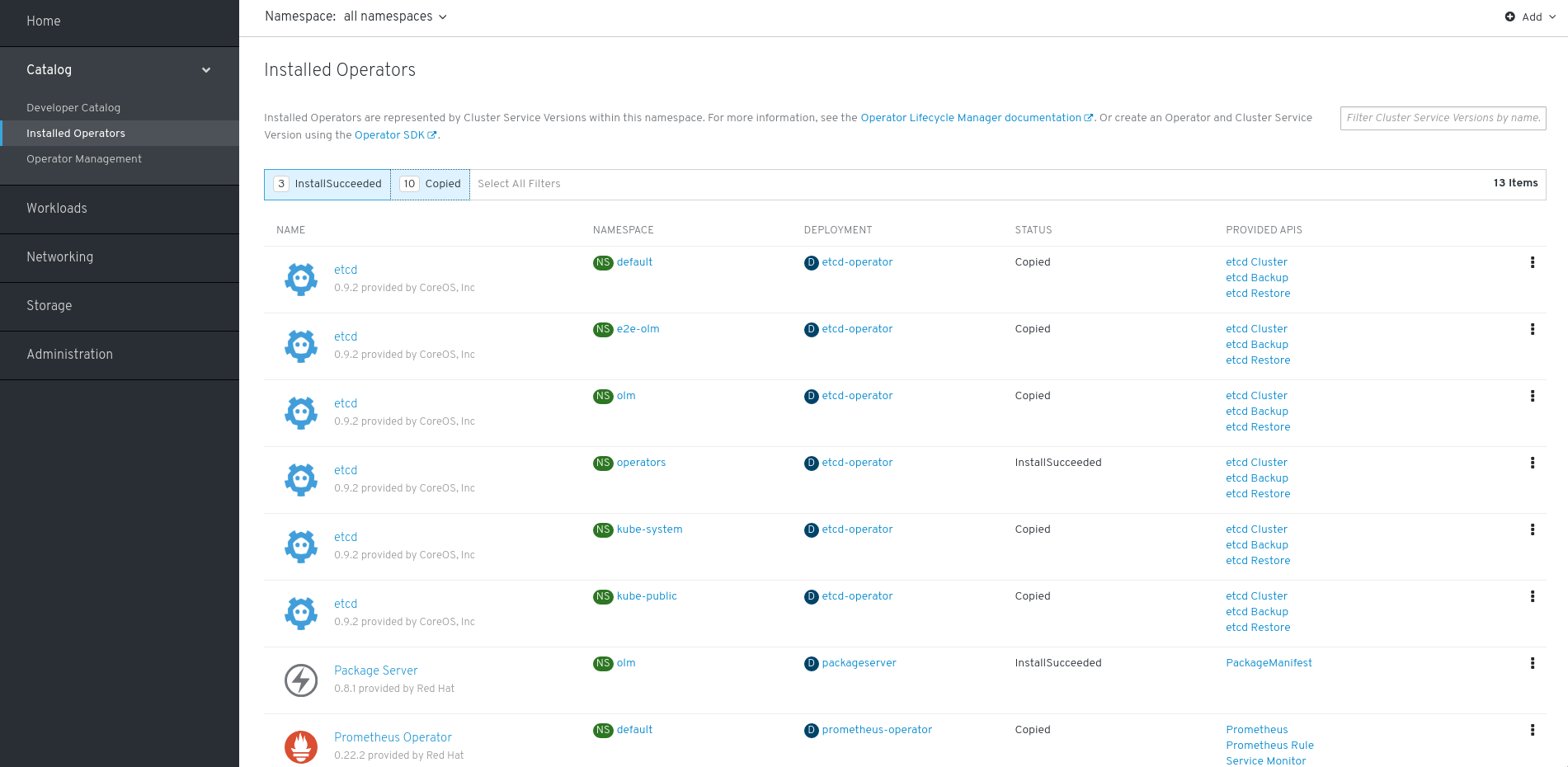Sort table by Namespace column header
1568x767 pixels.
pyautogui.click(x=623, y=230)
